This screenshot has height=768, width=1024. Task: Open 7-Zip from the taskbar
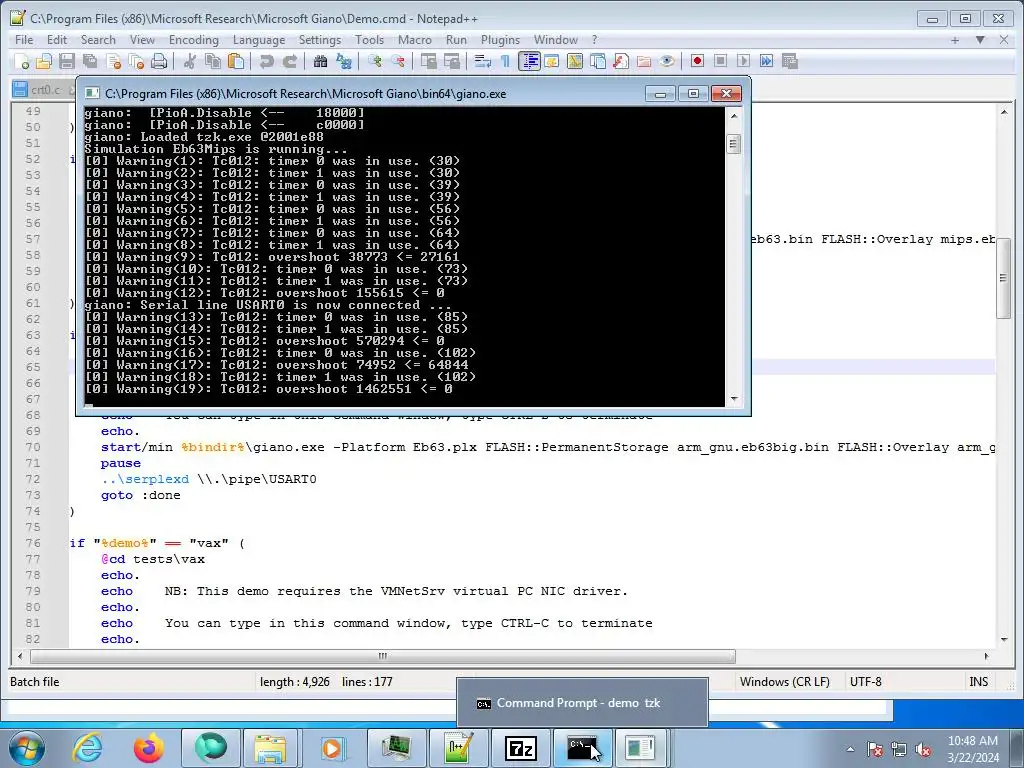(520, 748)
